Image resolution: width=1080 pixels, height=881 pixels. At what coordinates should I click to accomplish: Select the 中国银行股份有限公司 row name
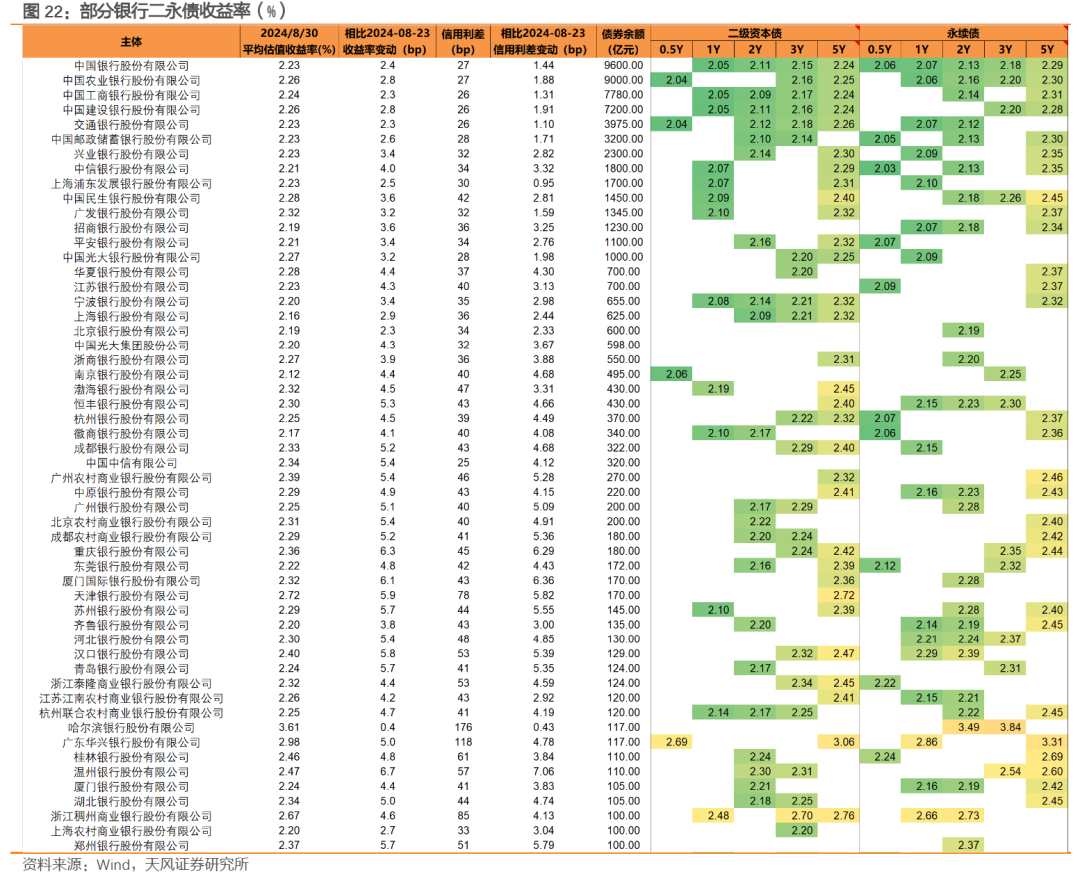click(131, 65)
